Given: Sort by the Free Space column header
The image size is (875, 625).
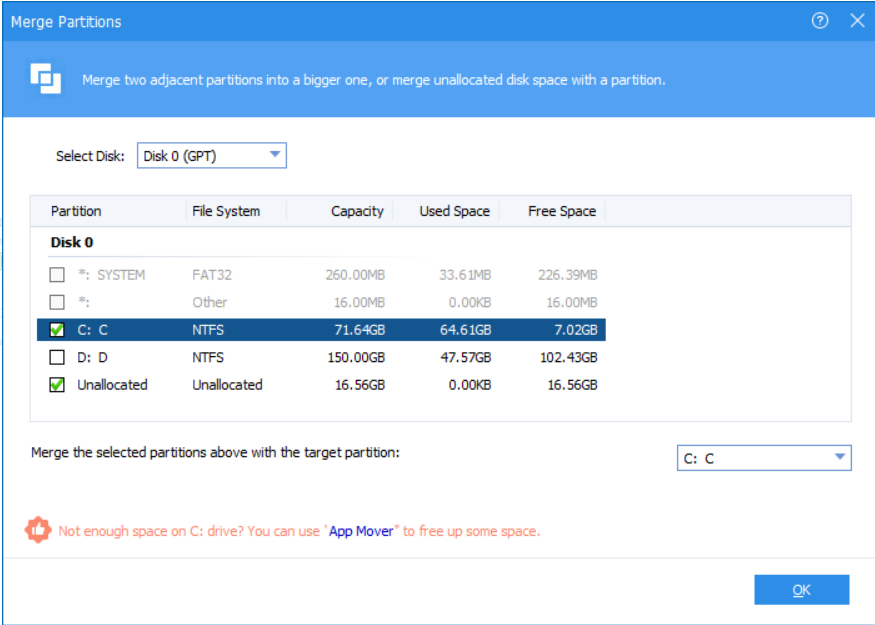Looking at the screenshot, I should [x=562, y=211].
